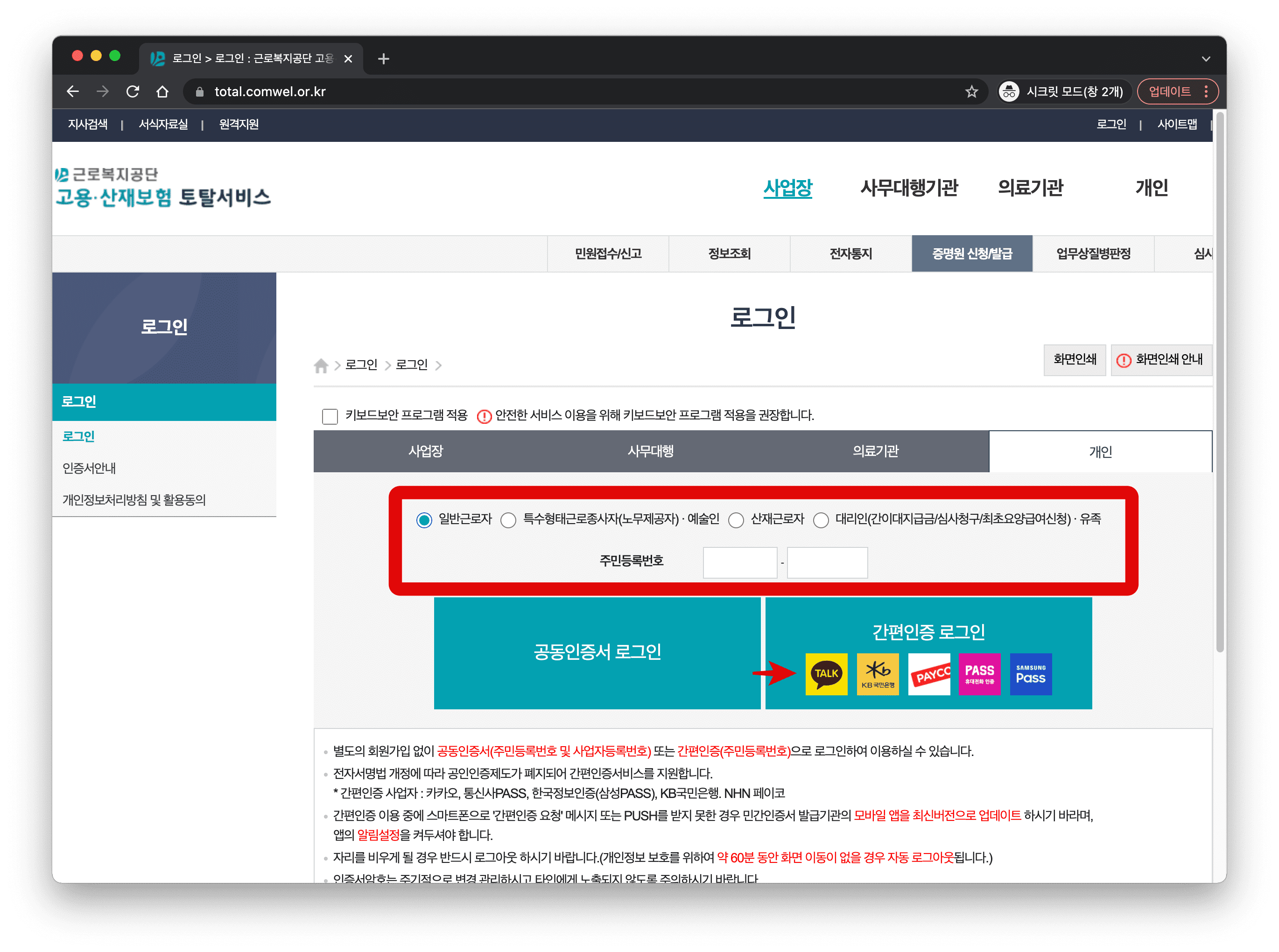Image resolution: width=1279 pixels, height=952 pixels.
Task: Select the 특수형태근로종사자 radio option
Action: [x=508, y=520]
